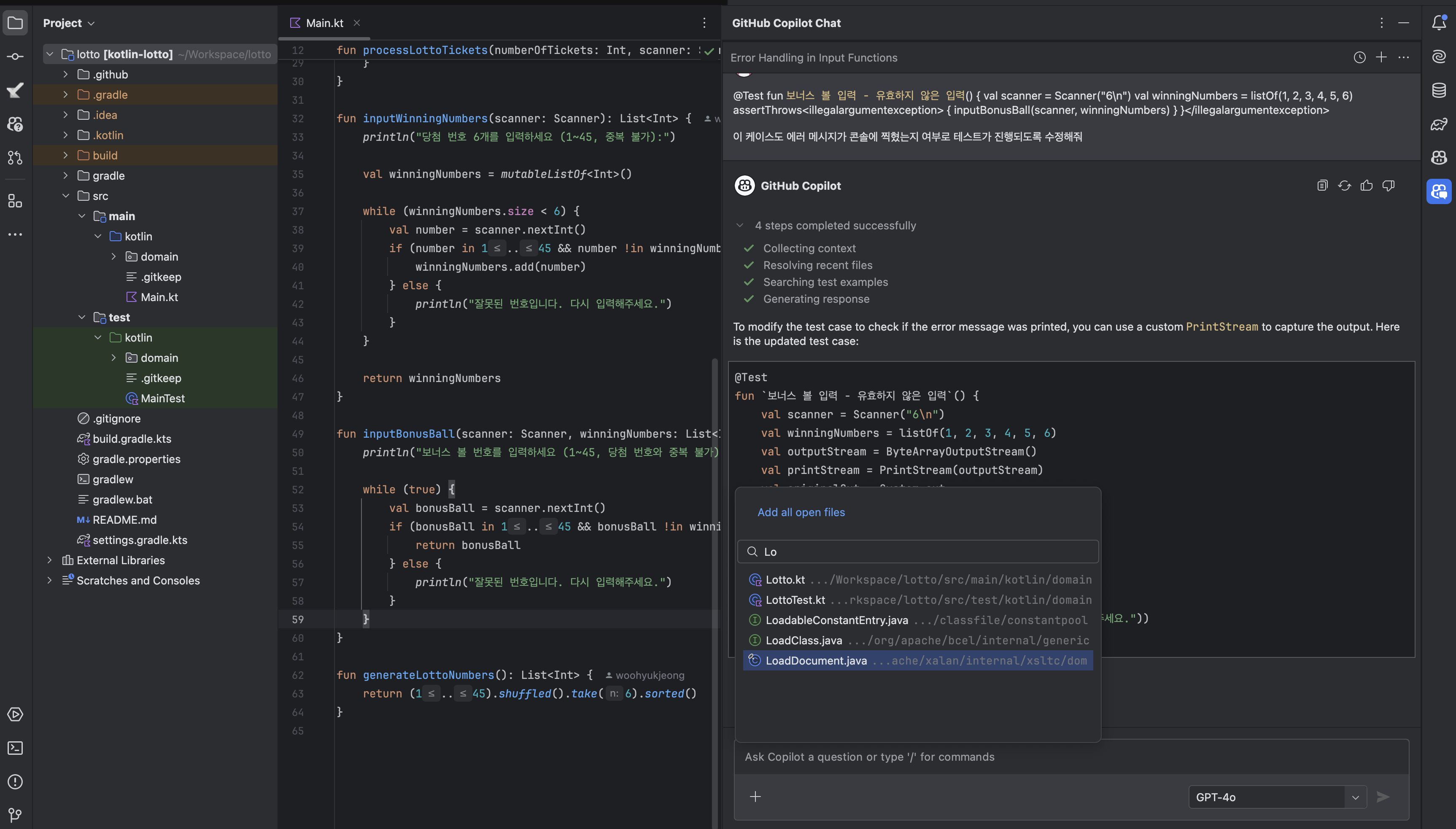Viewport: 1456px width, 829px height.
Task: Attach context with plus icon in chat input
Action: (755, 797)
